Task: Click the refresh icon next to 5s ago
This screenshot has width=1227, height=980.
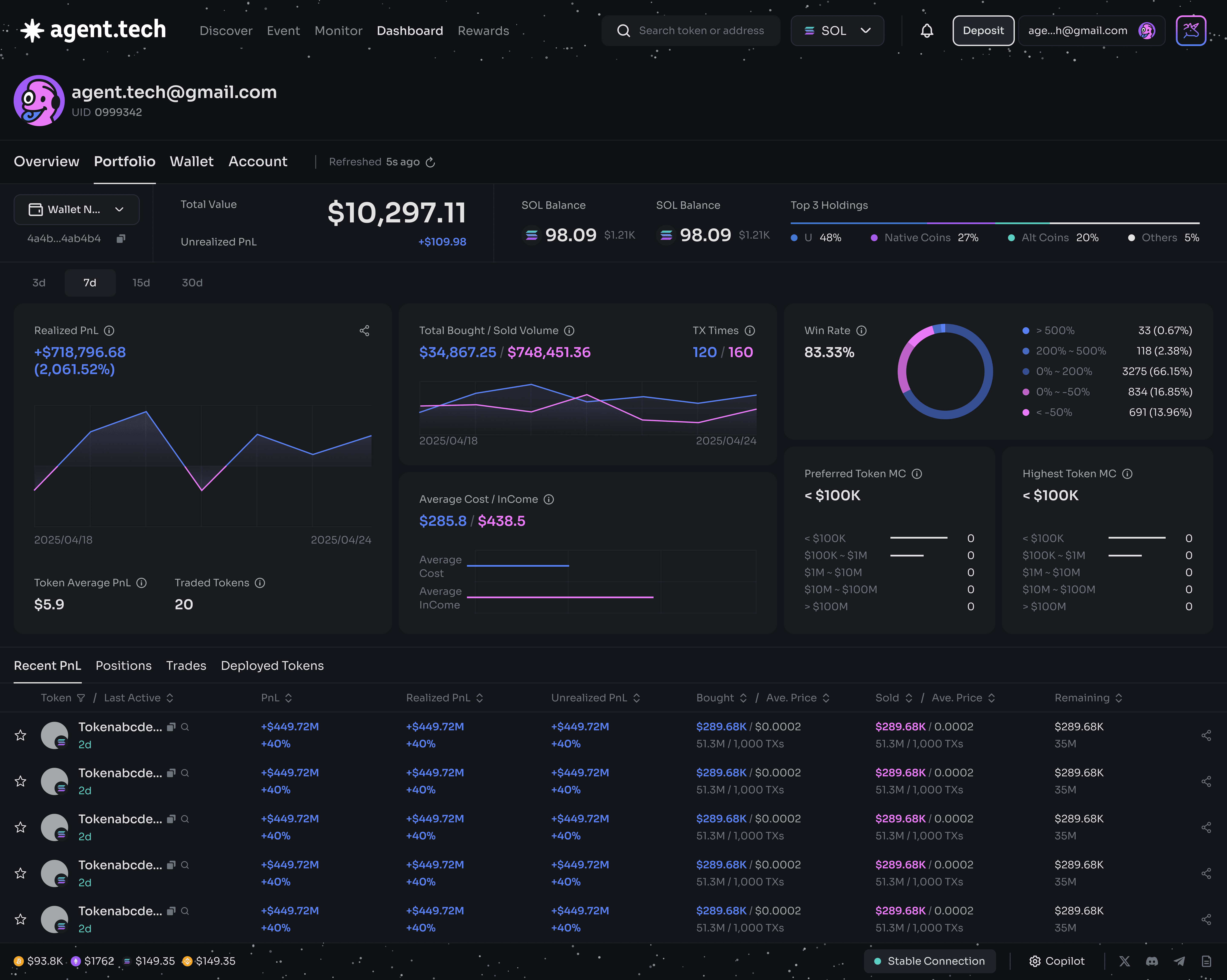Action: tap(430, 162)
